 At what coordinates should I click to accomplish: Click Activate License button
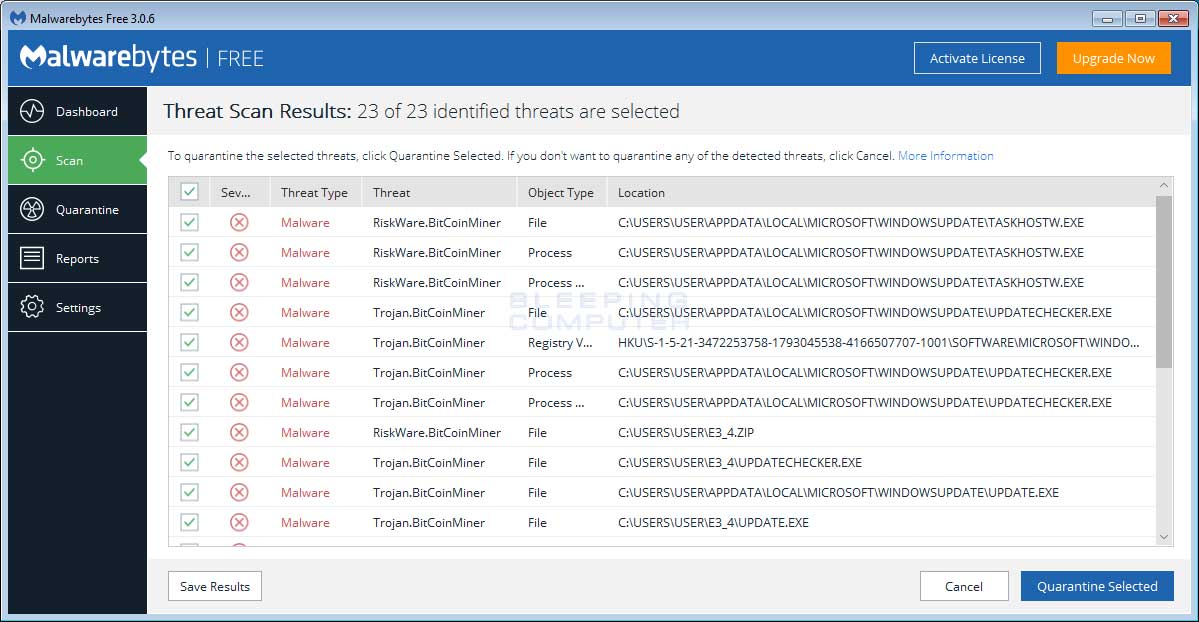point(977,58)
